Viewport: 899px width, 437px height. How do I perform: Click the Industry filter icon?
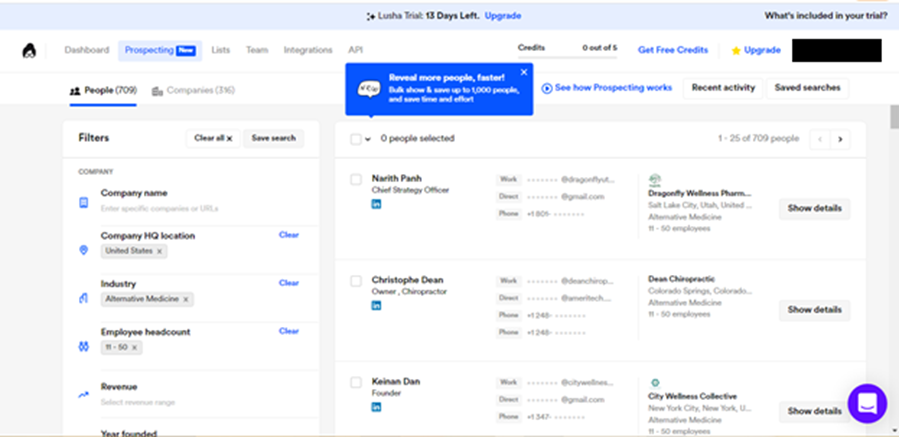(x=84, y=298)
